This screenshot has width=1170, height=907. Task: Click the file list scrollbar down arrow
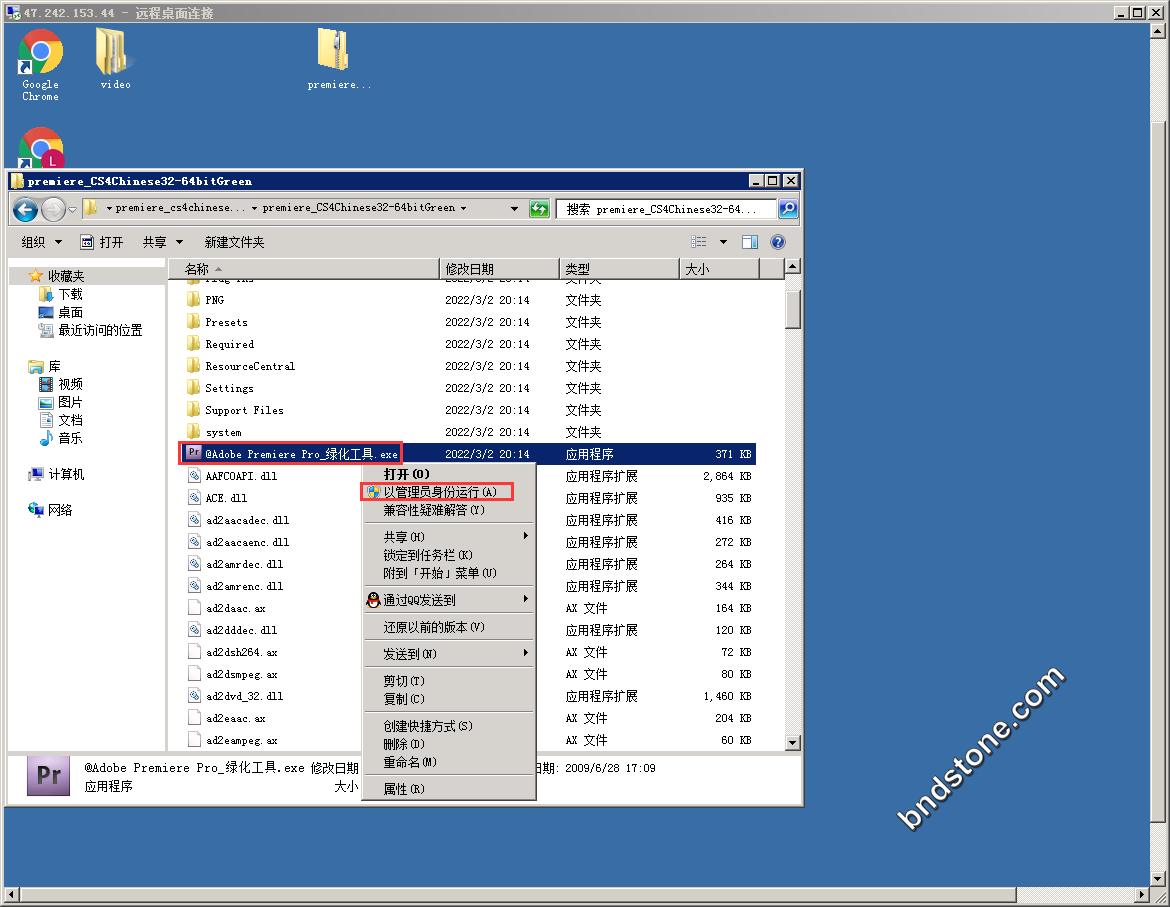tap(793, 742)
